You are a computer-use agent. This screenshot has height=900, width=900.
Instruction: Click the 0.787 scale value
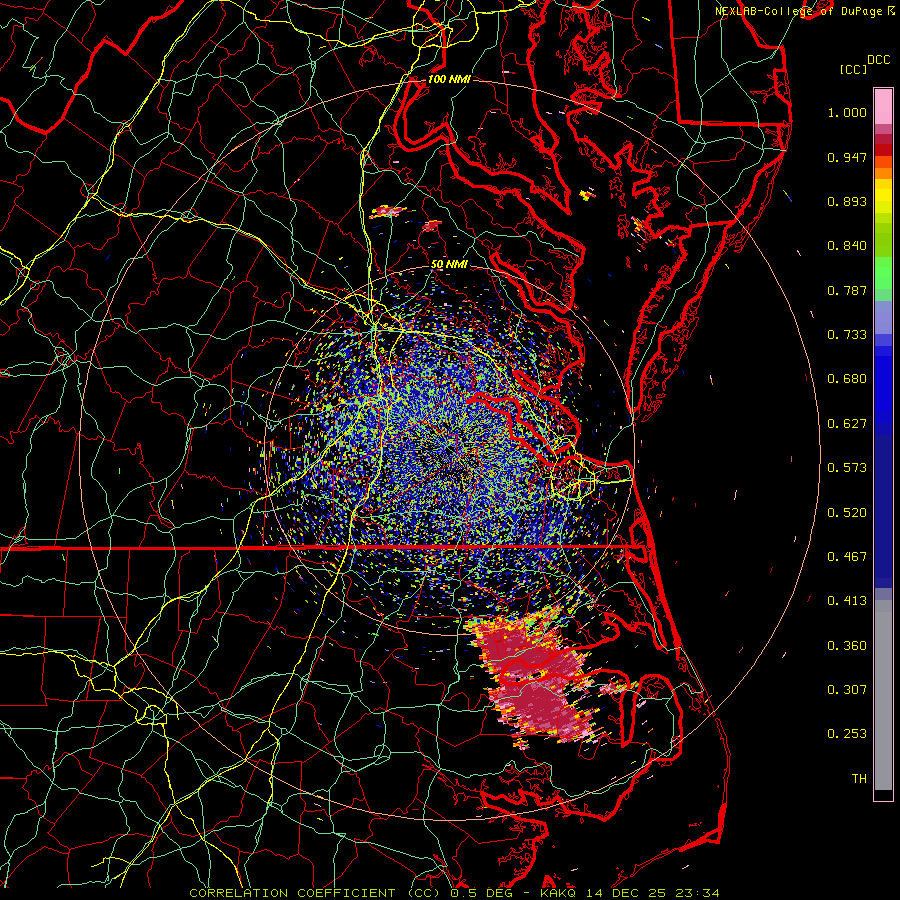847,290
